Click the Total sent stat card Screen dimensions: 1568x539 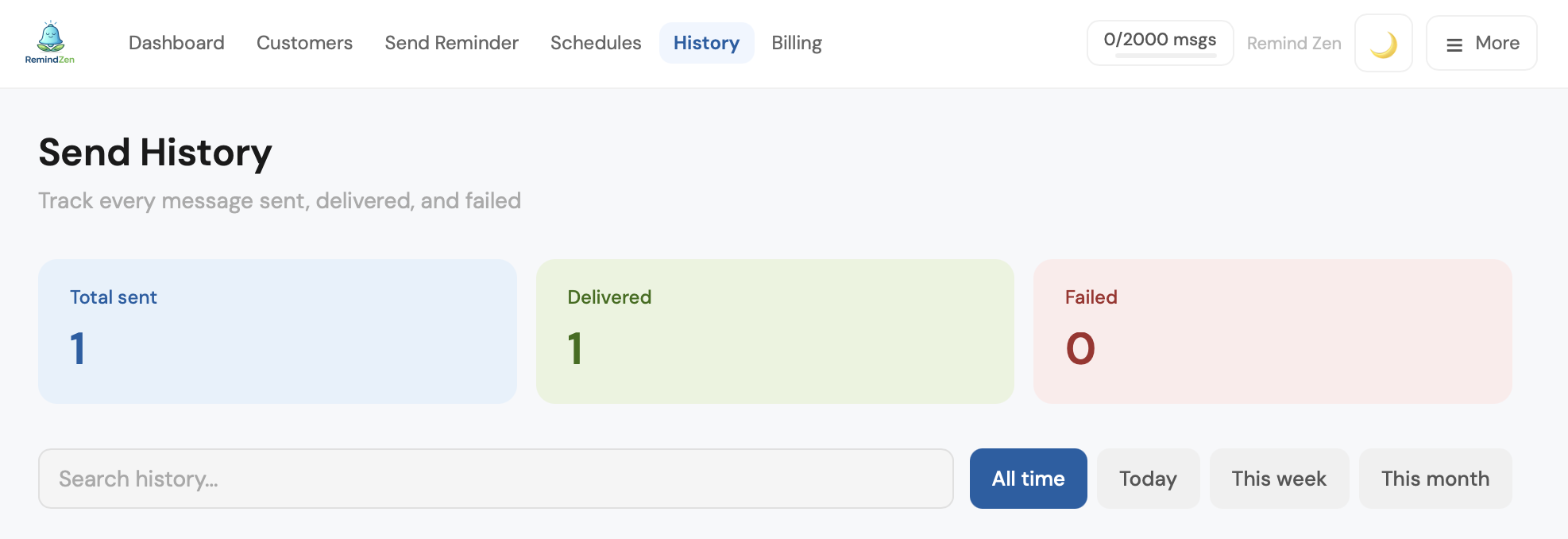[x=277, y=331]
